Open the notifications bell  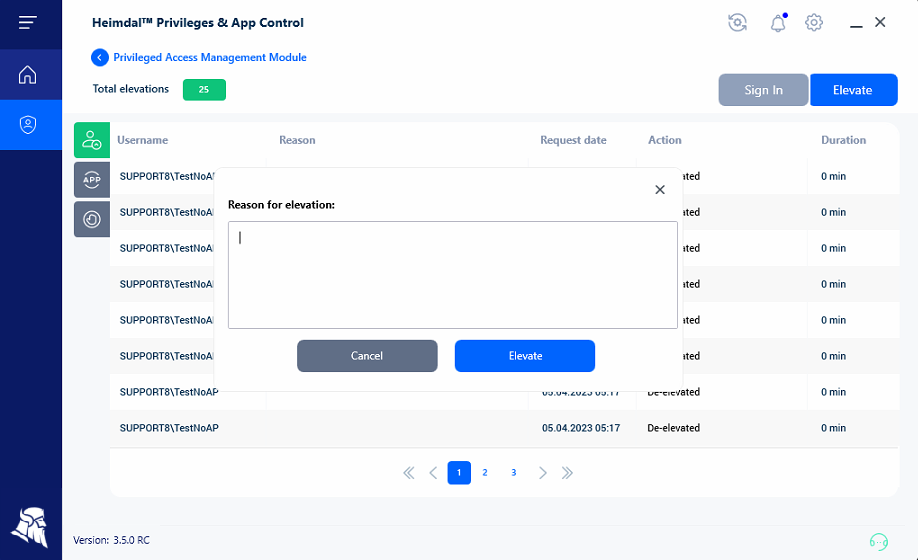coord(777,23)
